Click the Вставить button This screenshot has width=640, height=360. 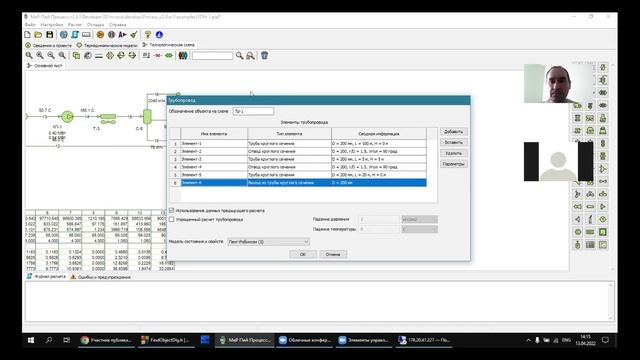click(x=453, y=142)
